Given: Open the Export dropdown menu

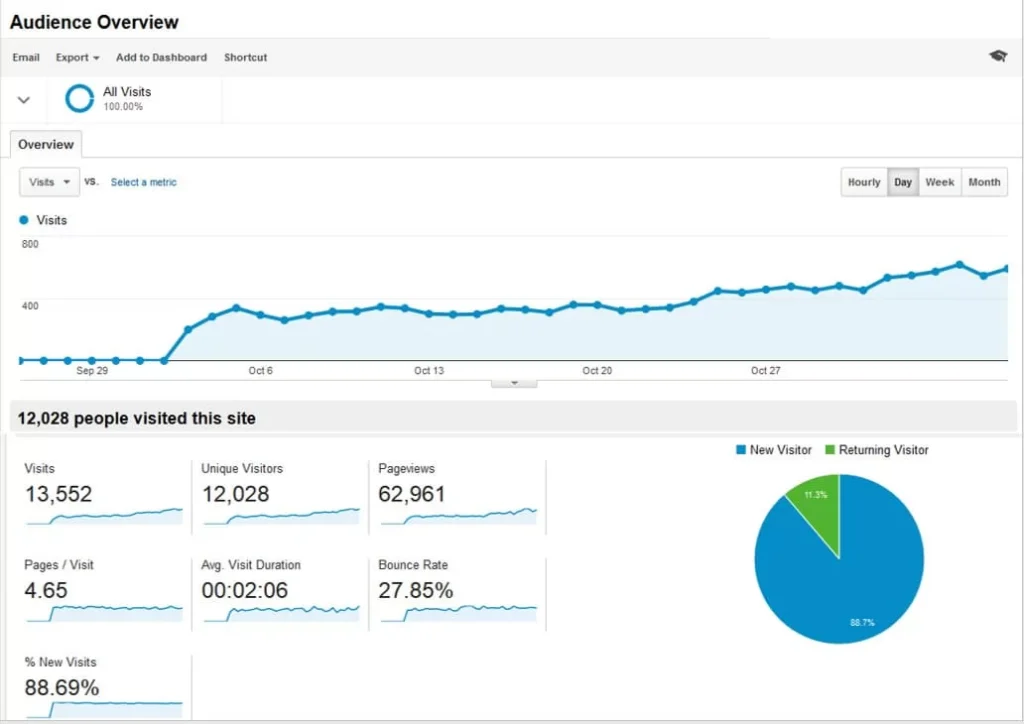Looking at the screenshot, I should point(77,58).
